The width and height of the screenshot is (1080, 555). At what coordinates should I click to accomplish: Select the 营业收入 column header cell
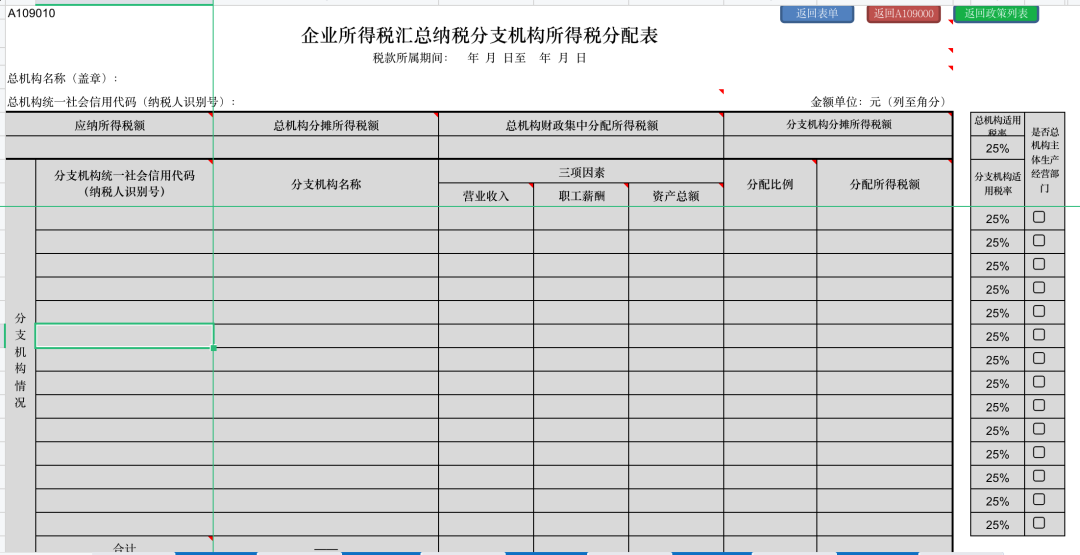click(x=485, y=196)
